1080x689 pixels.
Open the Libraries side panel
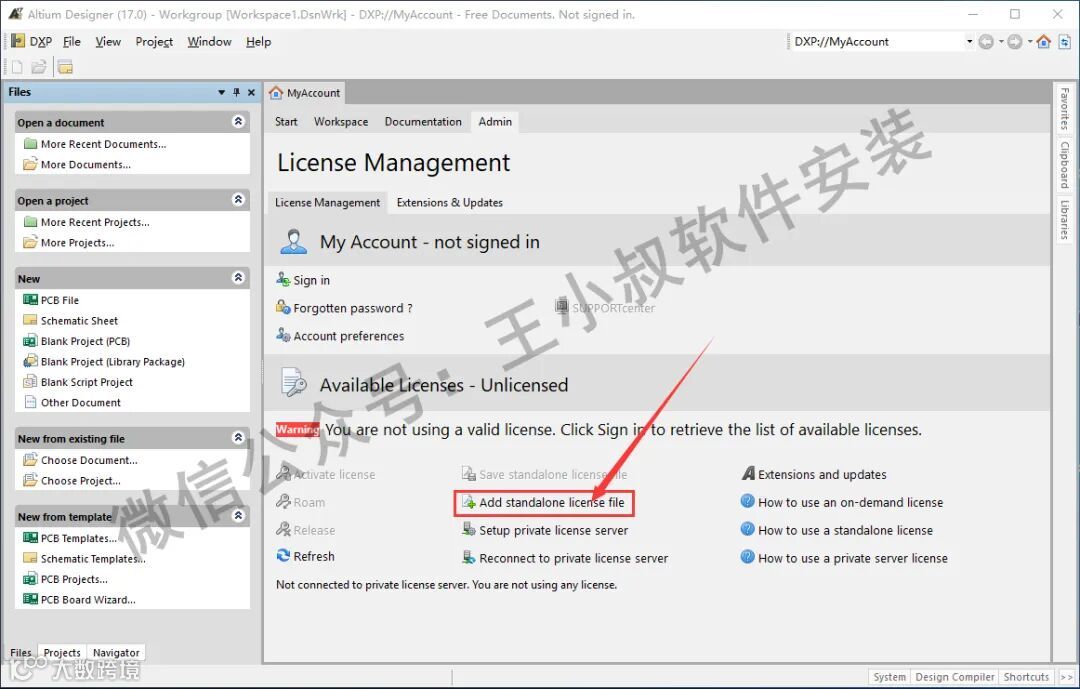tap(1064, 220)
